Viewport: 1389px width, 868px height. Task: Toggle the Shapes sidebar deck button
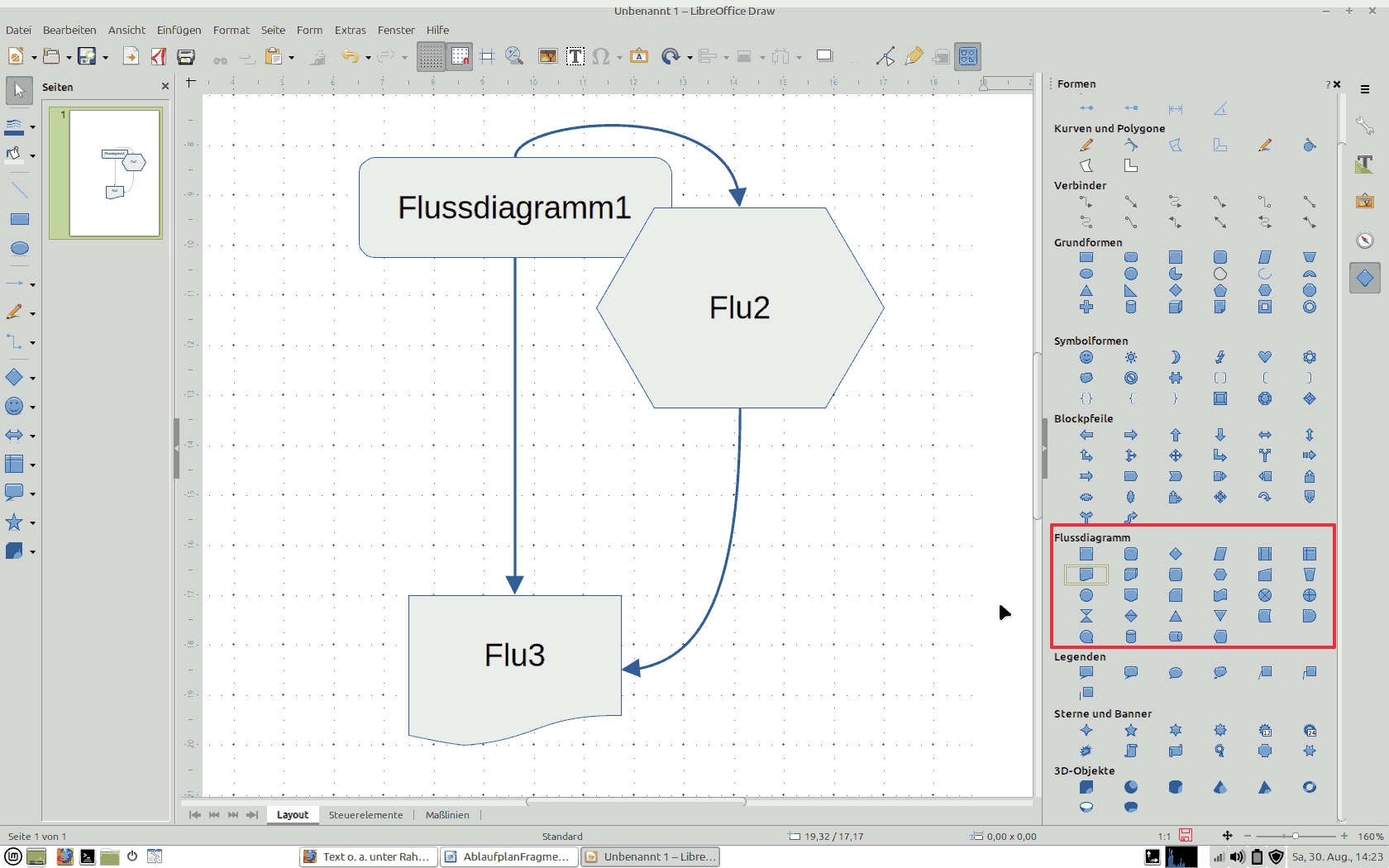1365,278
